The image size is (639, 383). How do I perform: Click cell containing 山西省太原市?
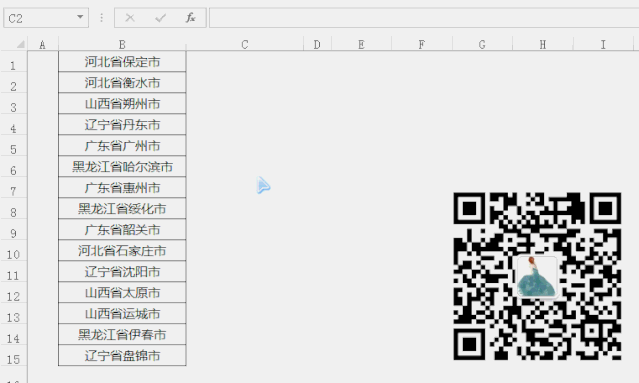pos(122,293)
